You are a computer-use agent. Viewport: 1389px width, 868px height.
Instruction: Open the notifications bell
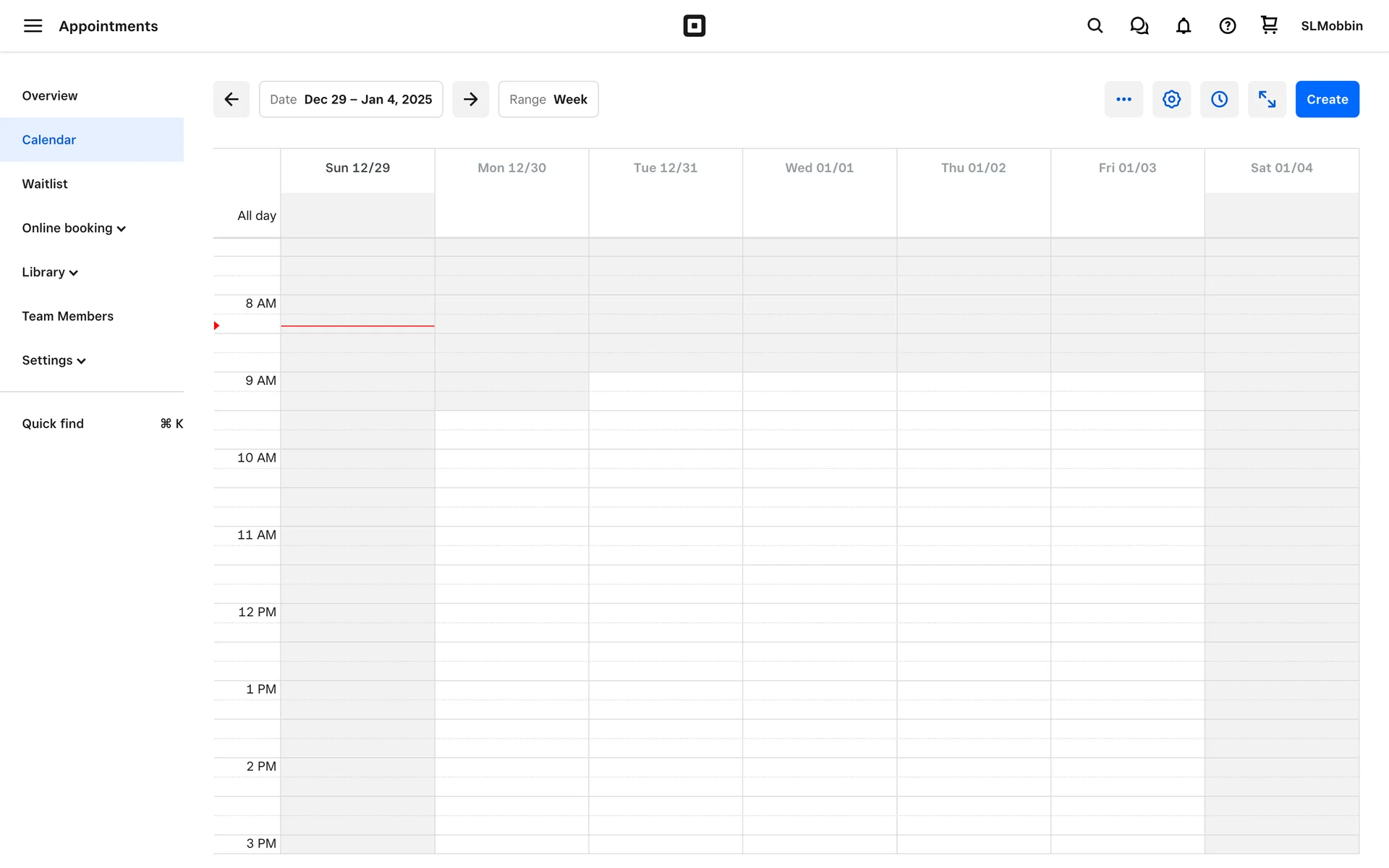(1183, 26)
